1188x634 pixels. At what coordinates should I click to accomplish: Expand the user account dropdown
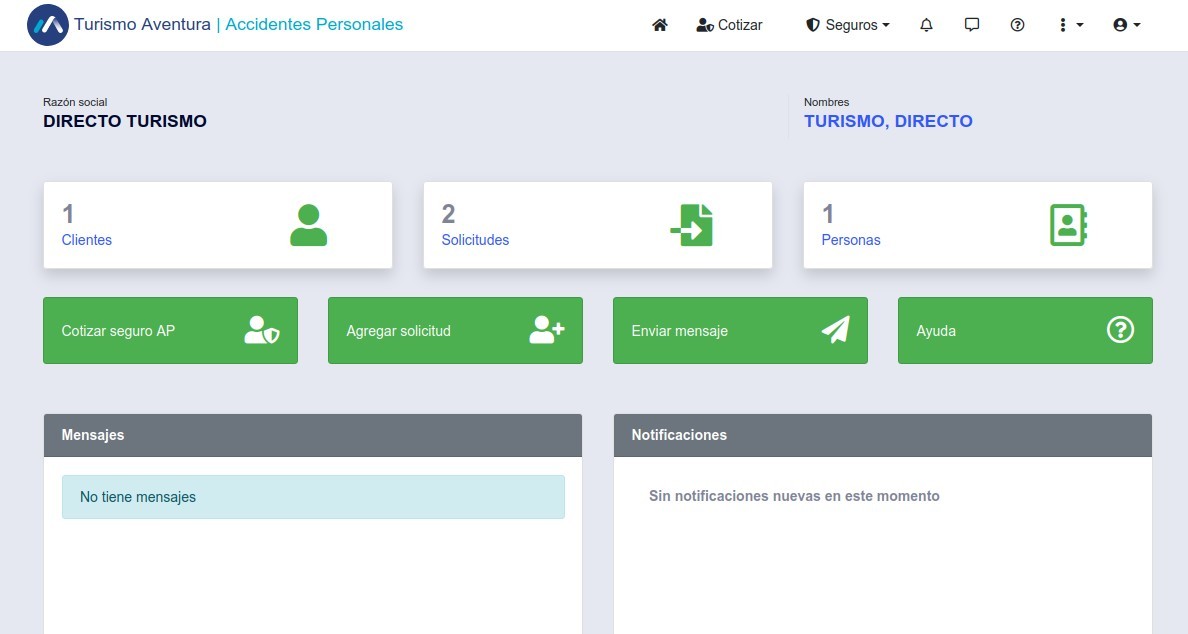click(1127, 25)
